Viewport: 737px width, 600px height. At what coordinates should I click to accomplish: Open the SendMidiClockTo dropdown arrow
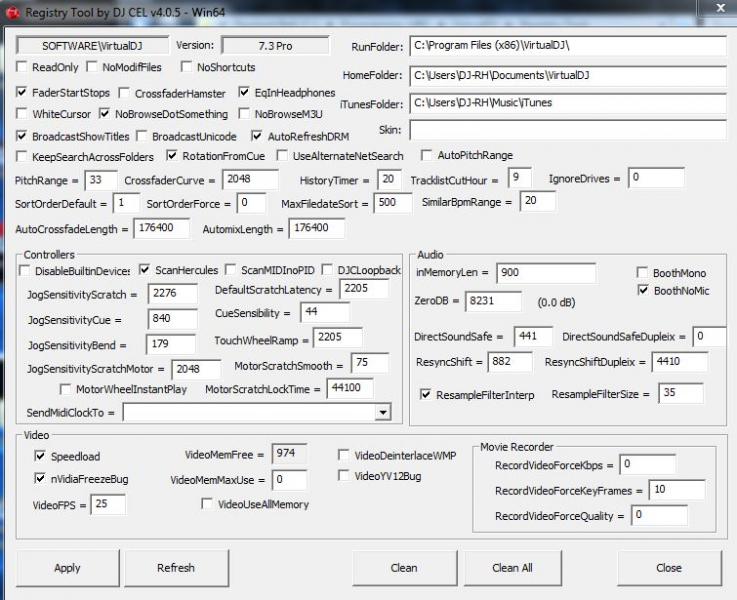pos(383,413)
